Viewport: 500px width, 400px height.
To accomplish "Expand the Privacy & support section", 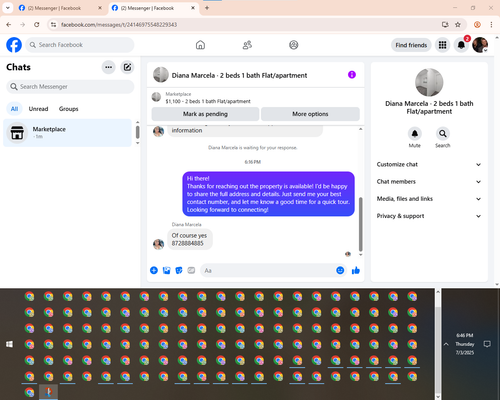I will 429,216.
